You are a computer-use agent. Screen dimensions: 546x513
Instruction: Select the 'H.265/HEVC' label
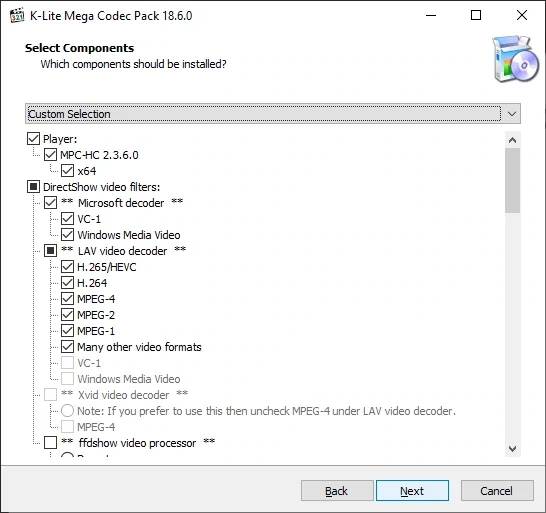[x=107, y=267]
